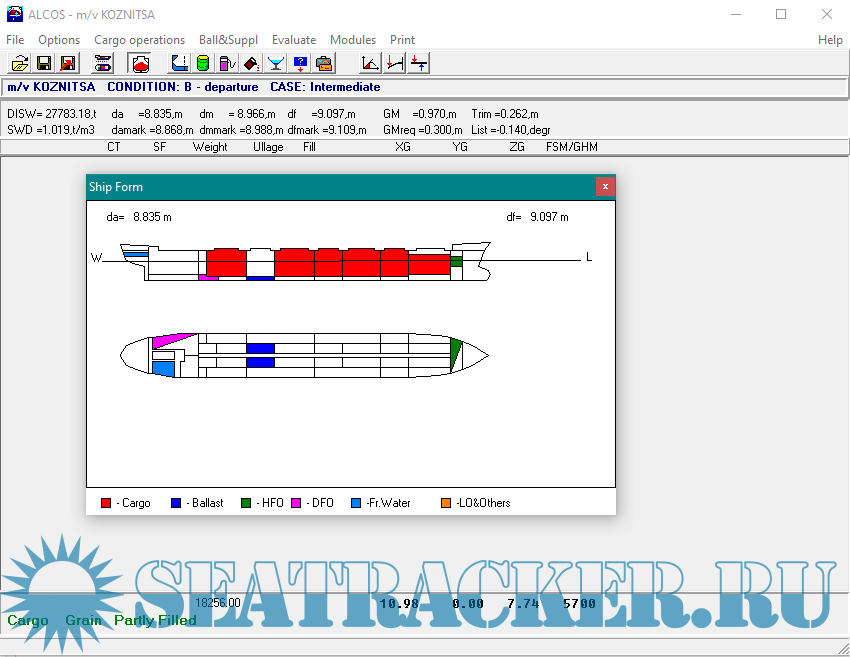Click the Help menu item
Image resolution: width=850 pixels, height=657 pixels.
830,40
